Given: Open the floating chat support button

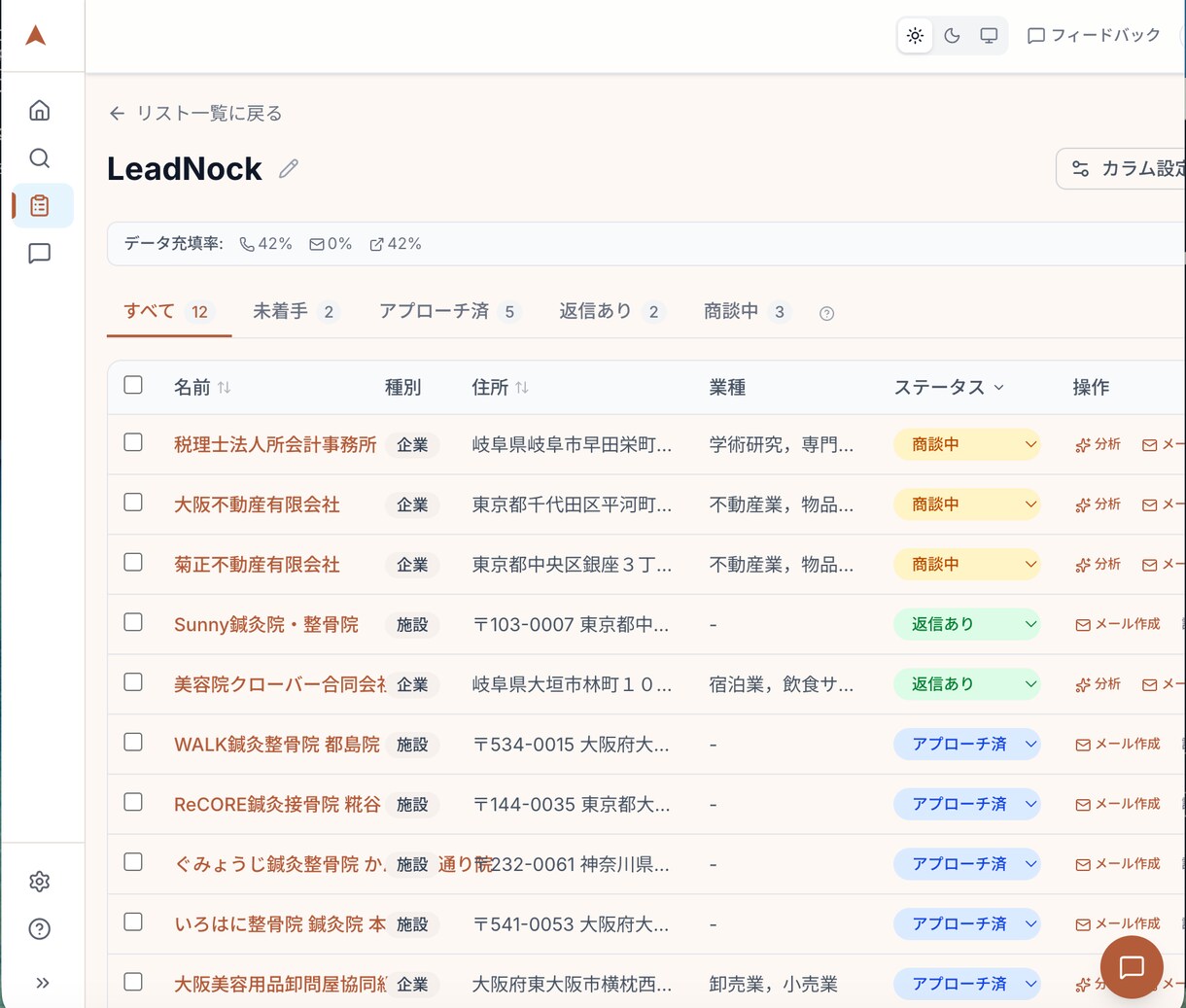Looking at the screenshot, I should coord(1132,967).
